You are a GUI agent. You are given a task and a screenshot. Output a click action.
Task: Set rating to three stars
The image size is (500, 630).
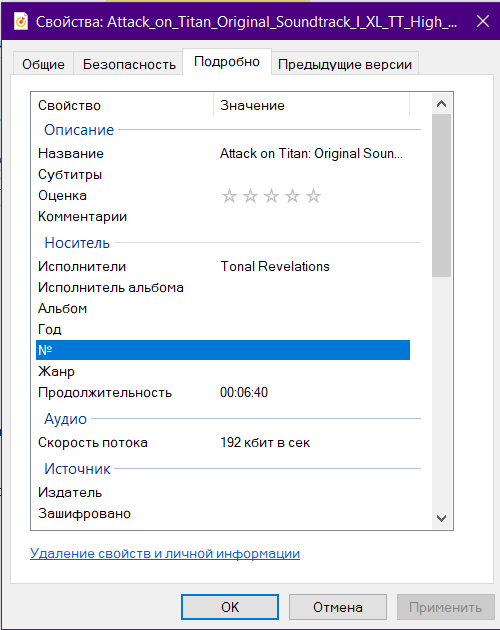pyautogui.click(x=271, y=196)
